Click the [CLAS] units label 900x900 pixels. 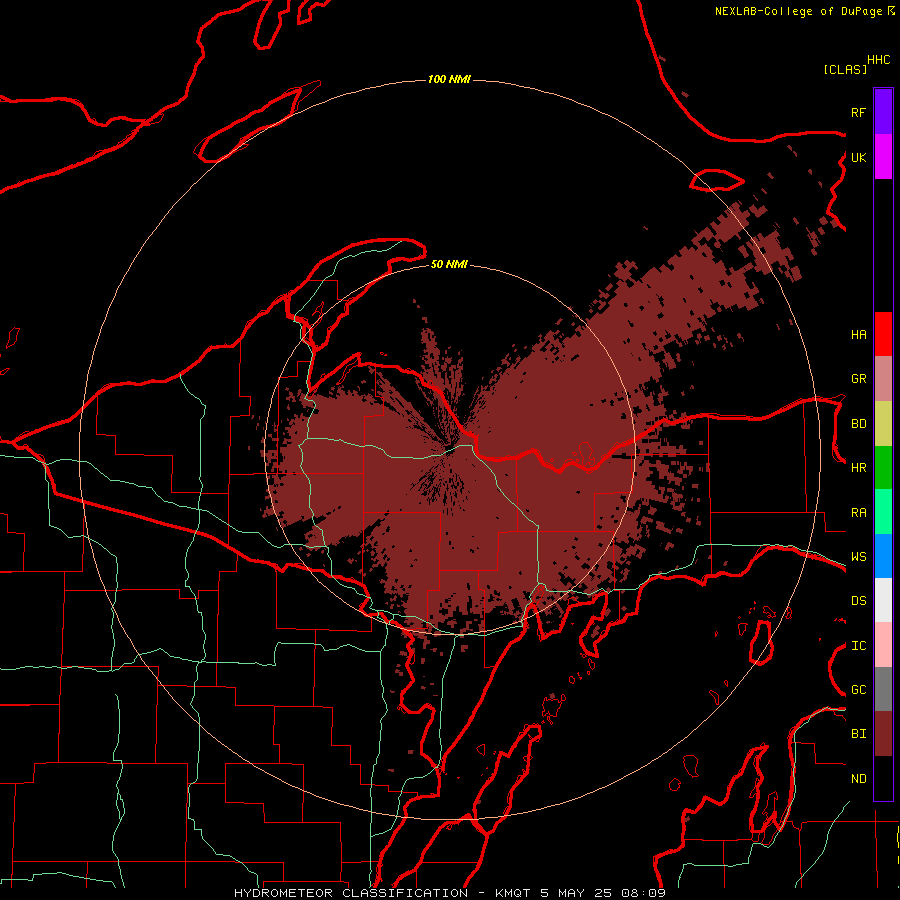845,69
